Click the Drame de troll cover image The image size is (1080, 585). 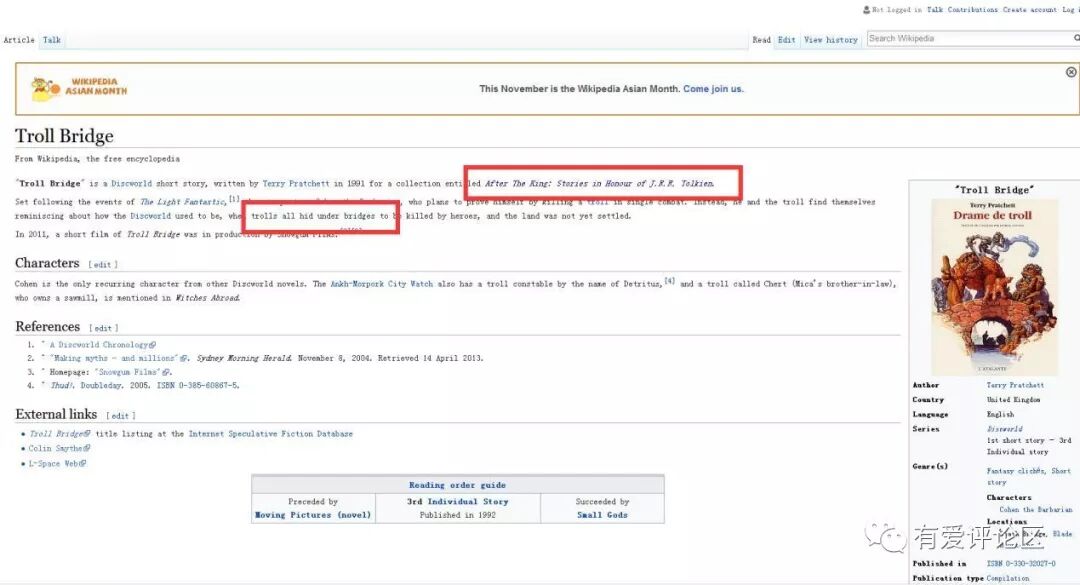pos(994,287)
